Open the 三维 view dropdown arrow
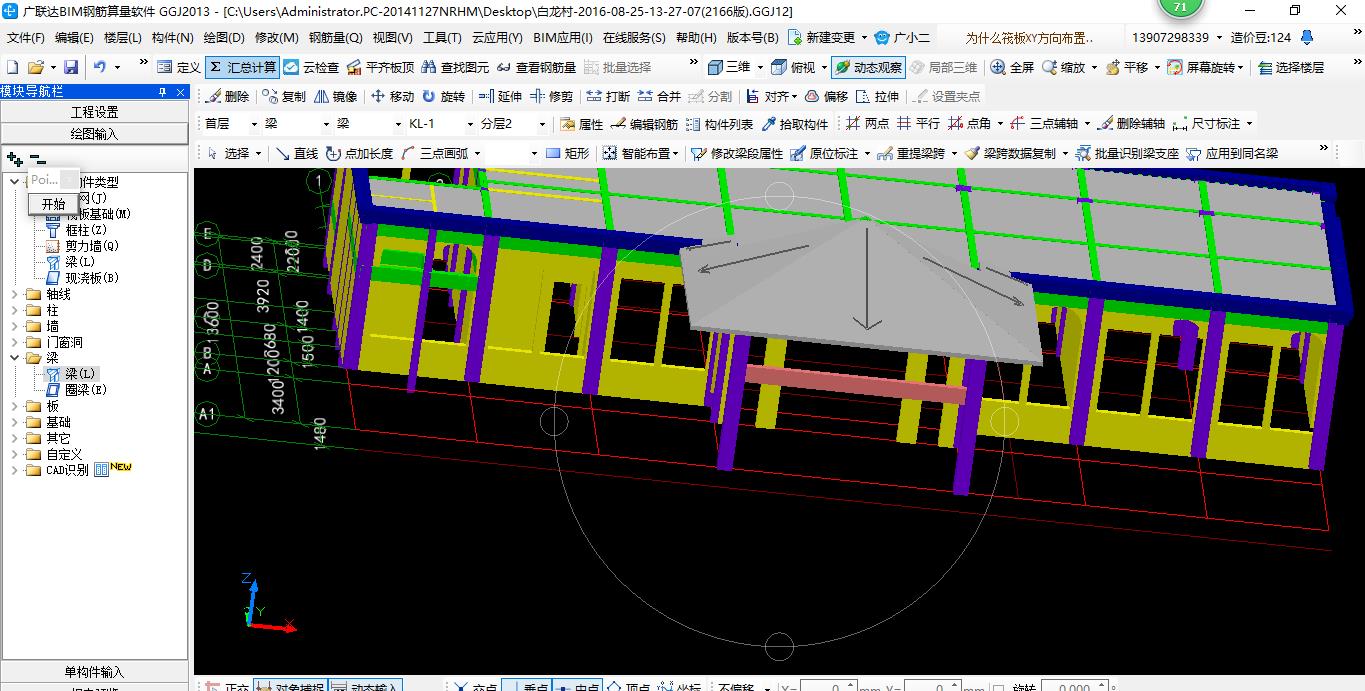The image size is (1365, 691). pyautogui.click(x=760, y=67)
